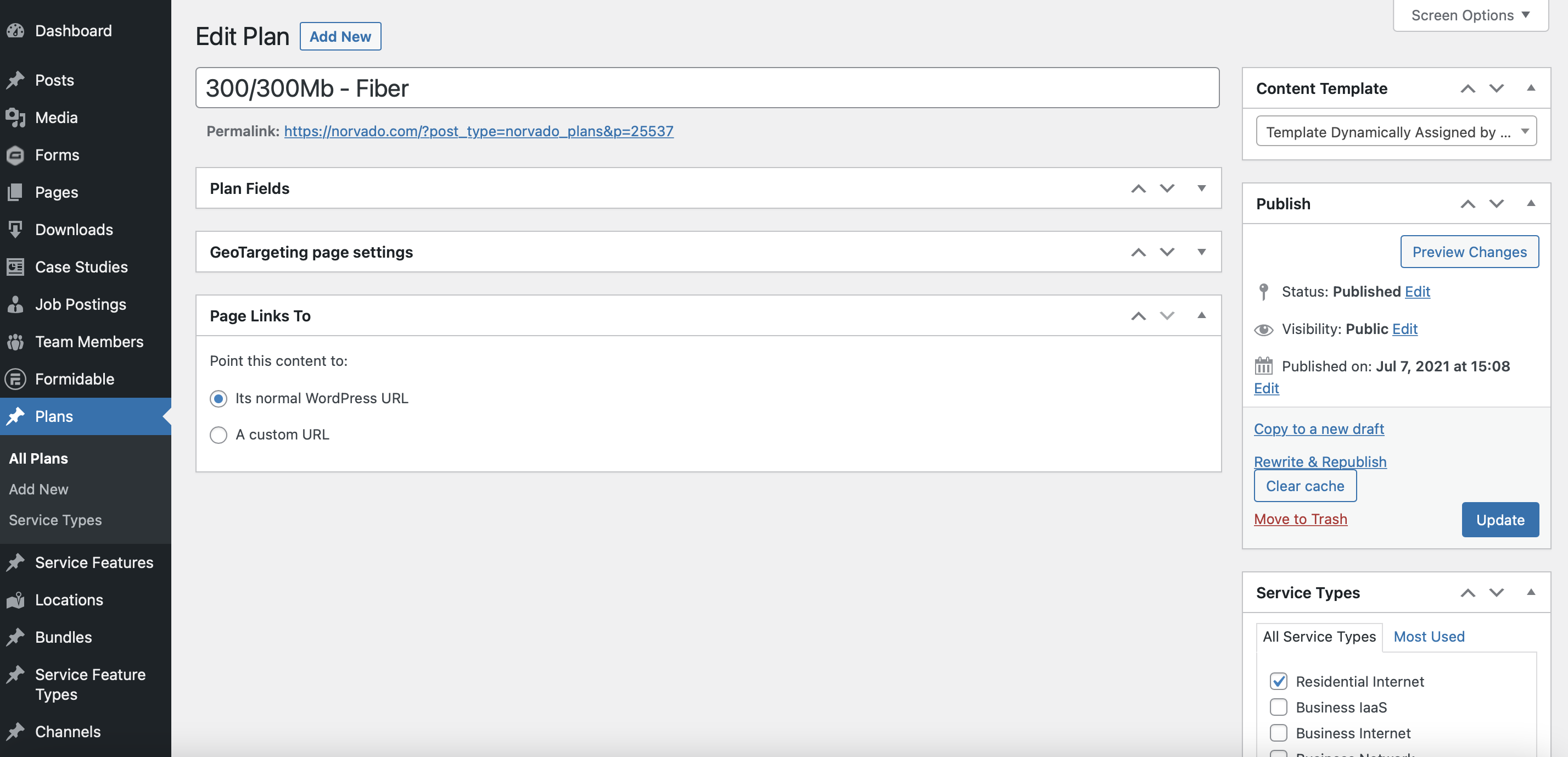Screen dimensions: 1568x757
Task: Click the Move to Trash link
Action: click(x=1300, y=519)
